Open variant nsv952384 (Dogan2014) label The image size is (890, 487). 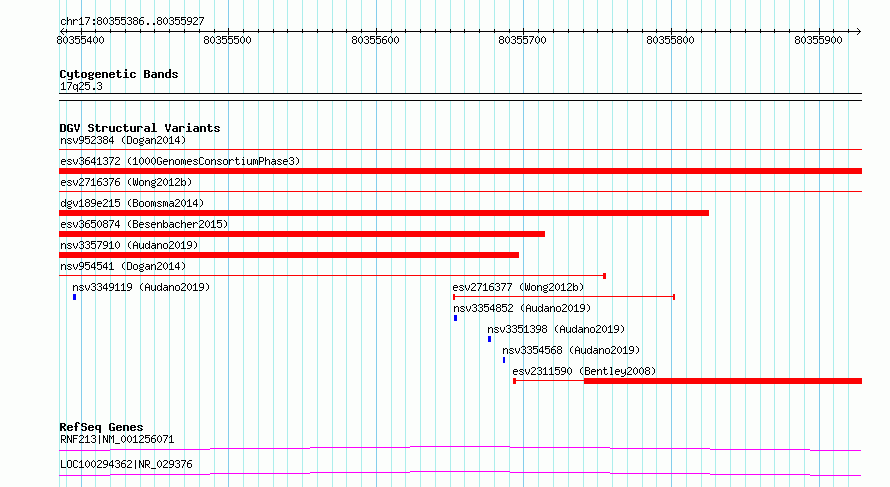[x=123, y=140]
